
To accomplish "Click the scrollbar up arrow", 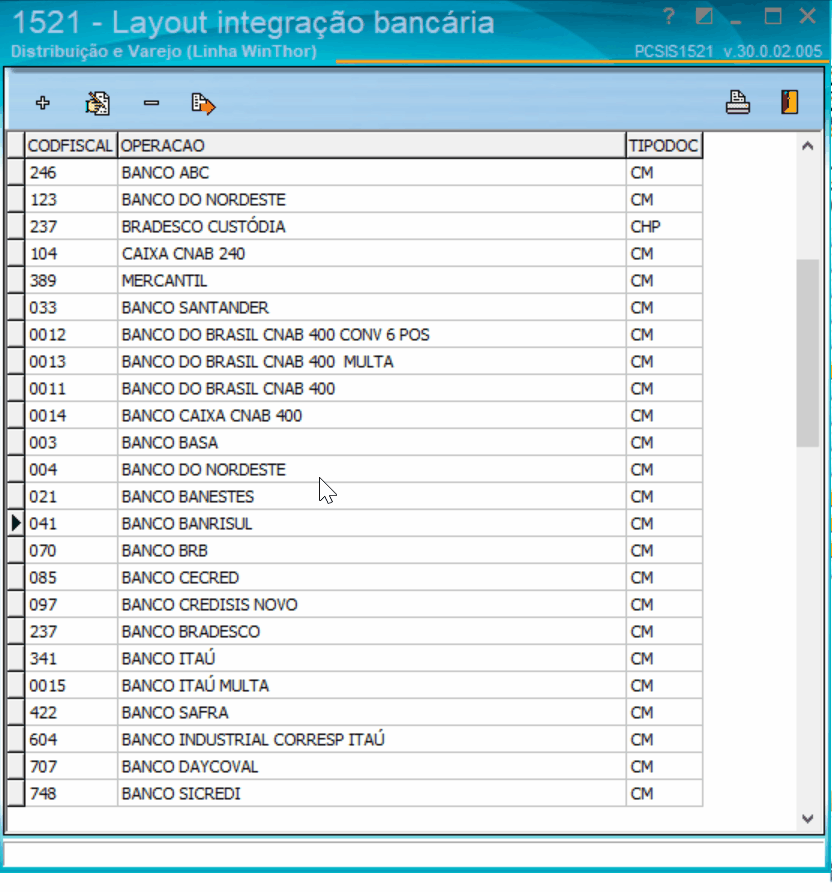I will [808, 146].
